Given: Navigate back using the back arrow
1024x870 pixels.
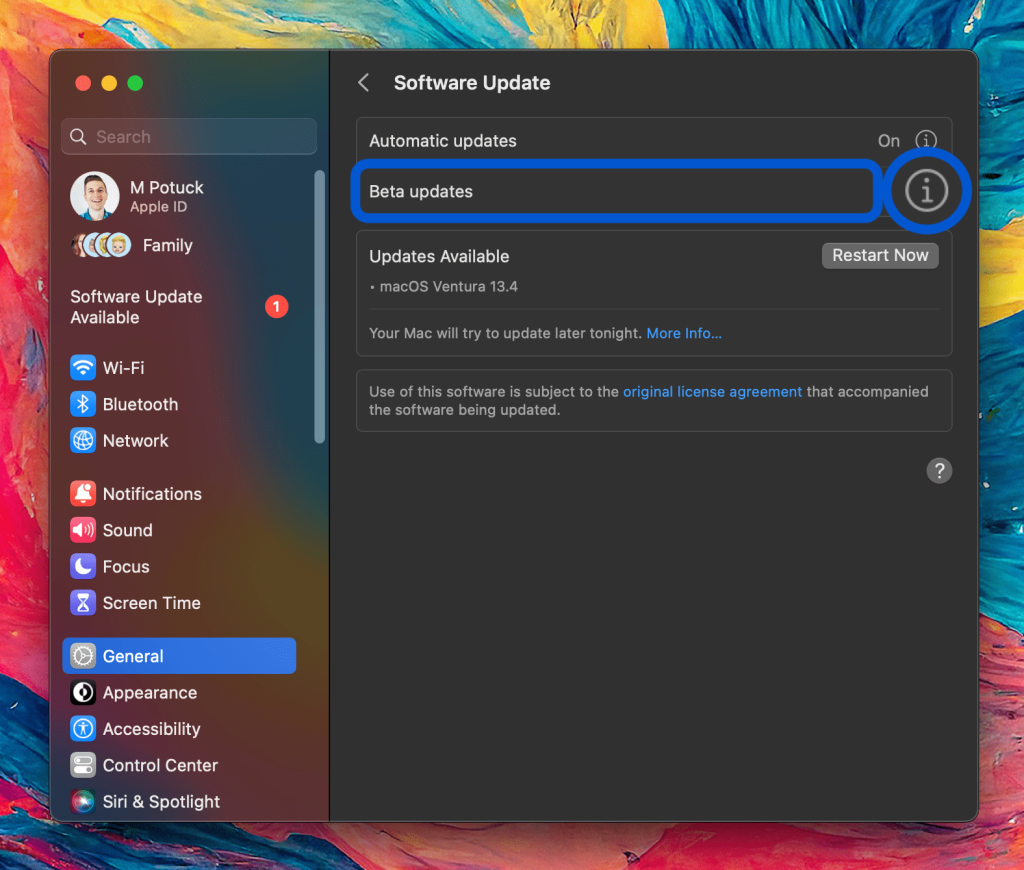Looking at the screenshot, I should 363,83.
